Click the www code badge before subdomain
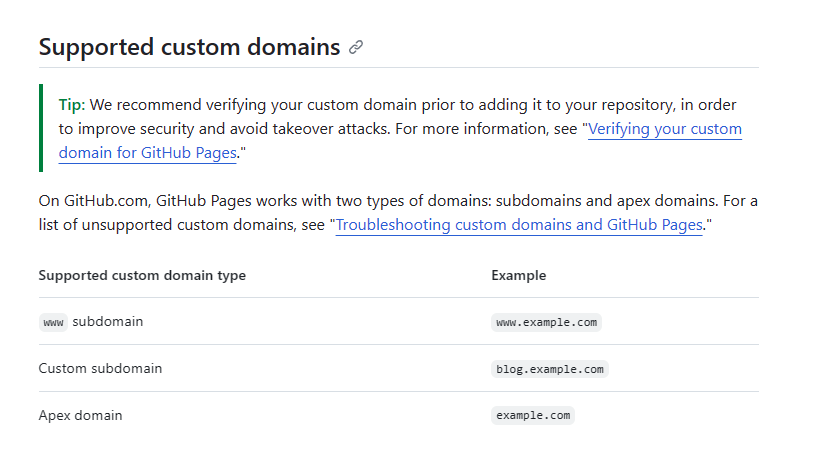The width and height of the screenshot is (816, 449). 53,323
